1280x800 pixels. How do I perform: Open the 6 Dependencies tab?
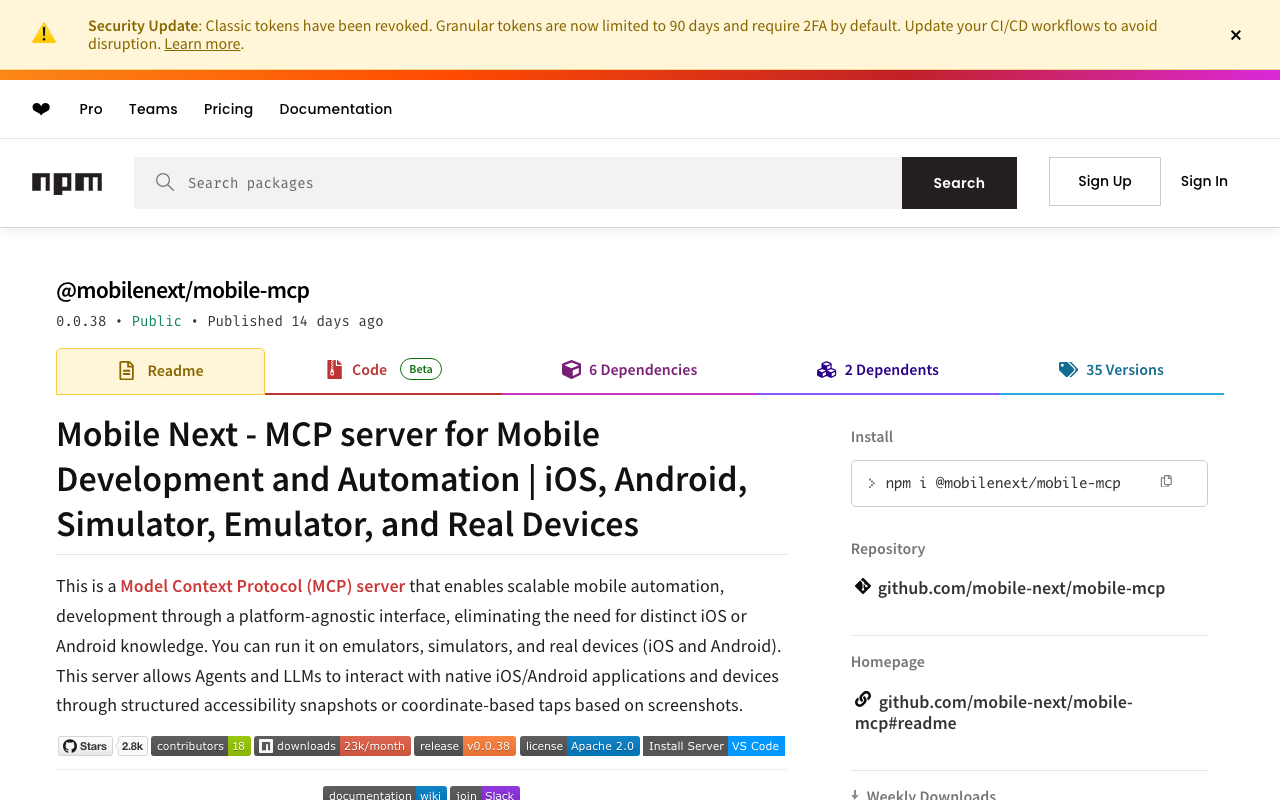point(630,370)
